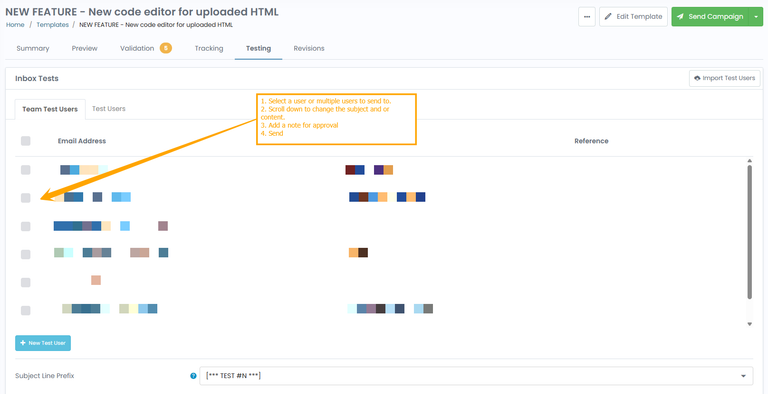Click the Import Test Users button

coord(724,78)
